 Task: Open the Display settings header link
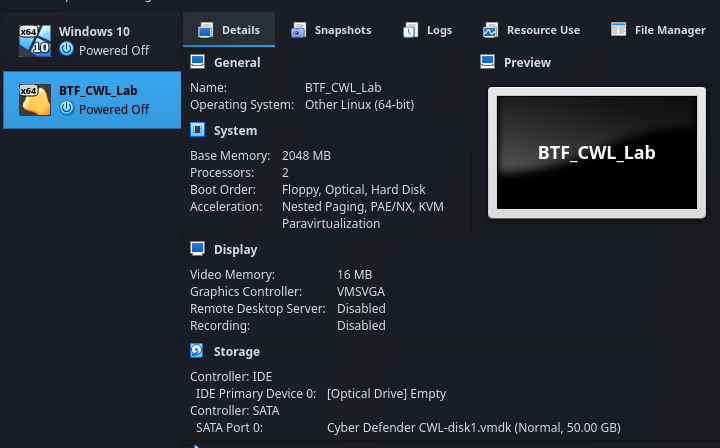click(235, 249)
